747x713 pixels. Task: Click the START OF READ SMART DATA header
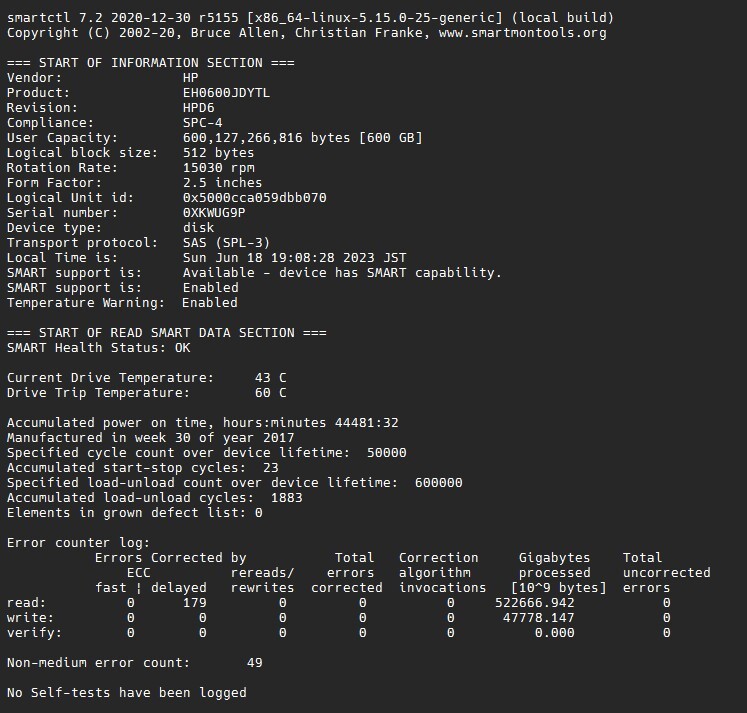(x=166, y=333)
